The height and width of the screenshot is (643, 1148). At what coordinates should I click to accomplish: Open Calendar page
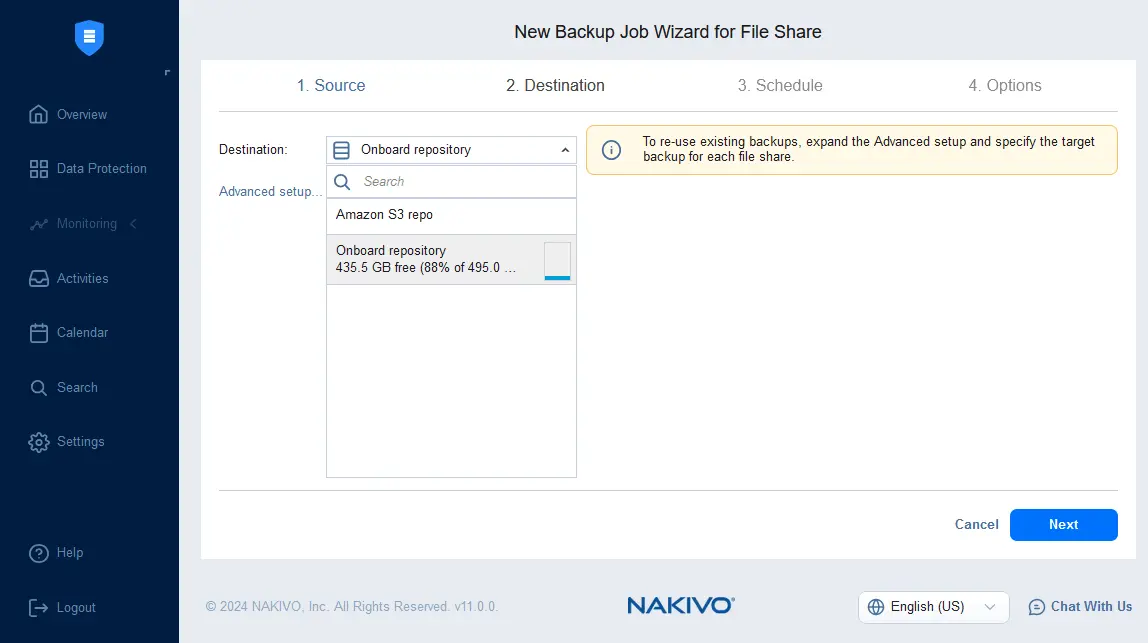[x=83, y=332]
